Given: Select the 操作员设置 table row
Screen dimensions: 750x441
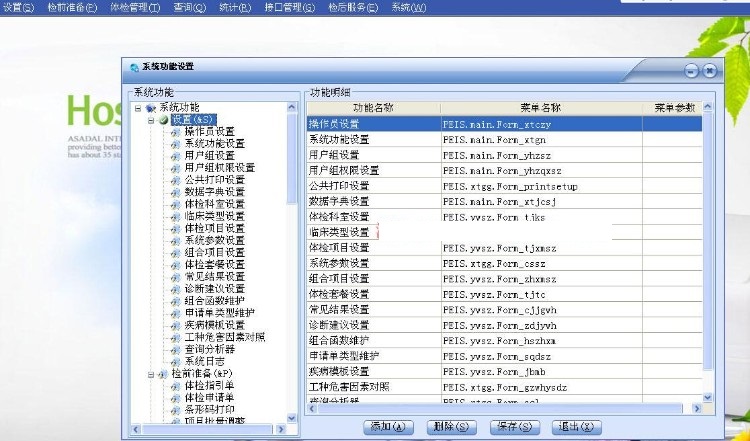Looking at the screenshot, I should pos(504,124).
